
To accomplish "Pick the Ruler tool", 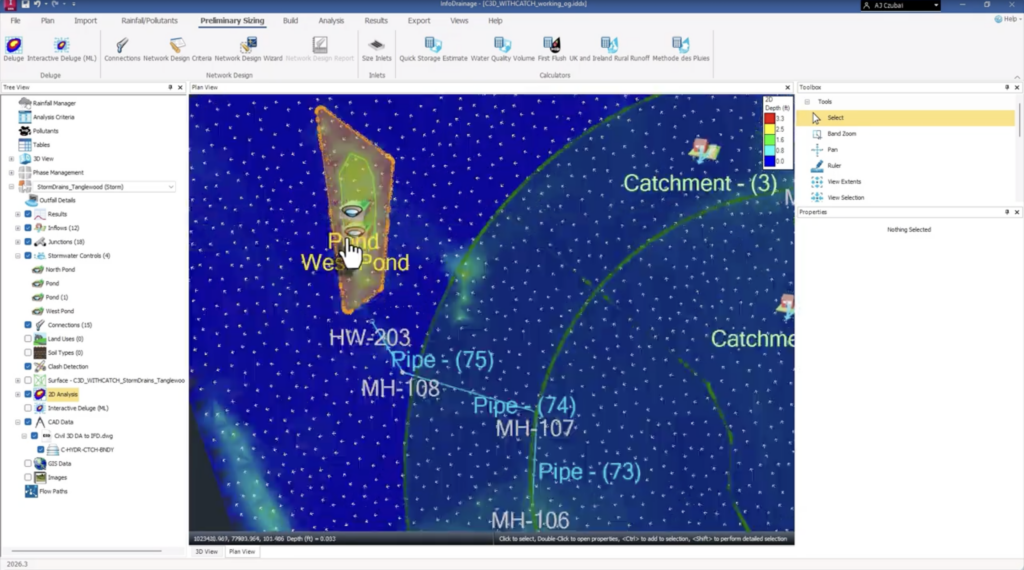I will (833, 166).
